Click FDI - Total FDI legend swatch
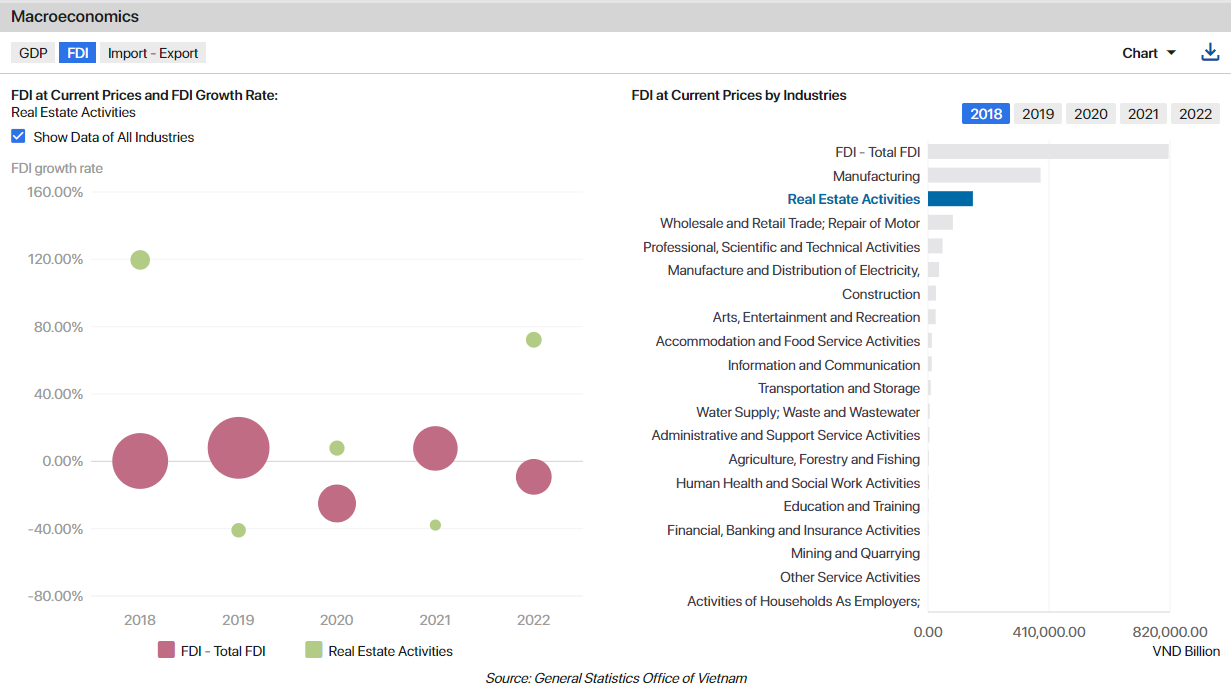 167,651
